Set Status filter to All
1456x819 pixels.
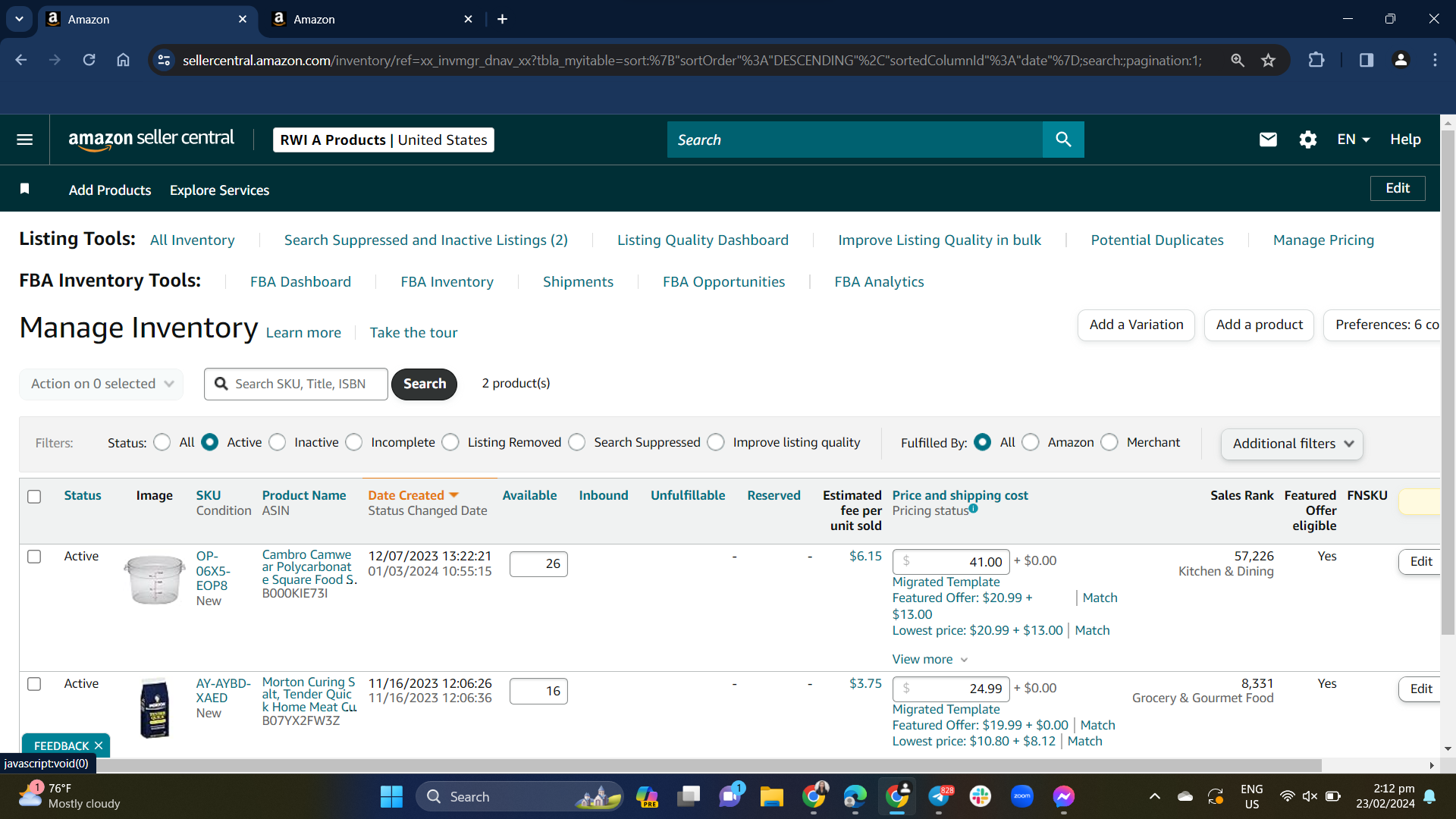162,442
